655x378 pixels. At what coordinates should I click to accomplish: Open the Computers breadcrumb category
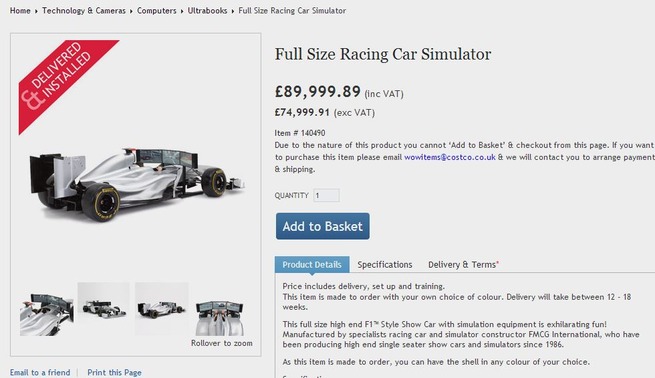pos(157,10)
